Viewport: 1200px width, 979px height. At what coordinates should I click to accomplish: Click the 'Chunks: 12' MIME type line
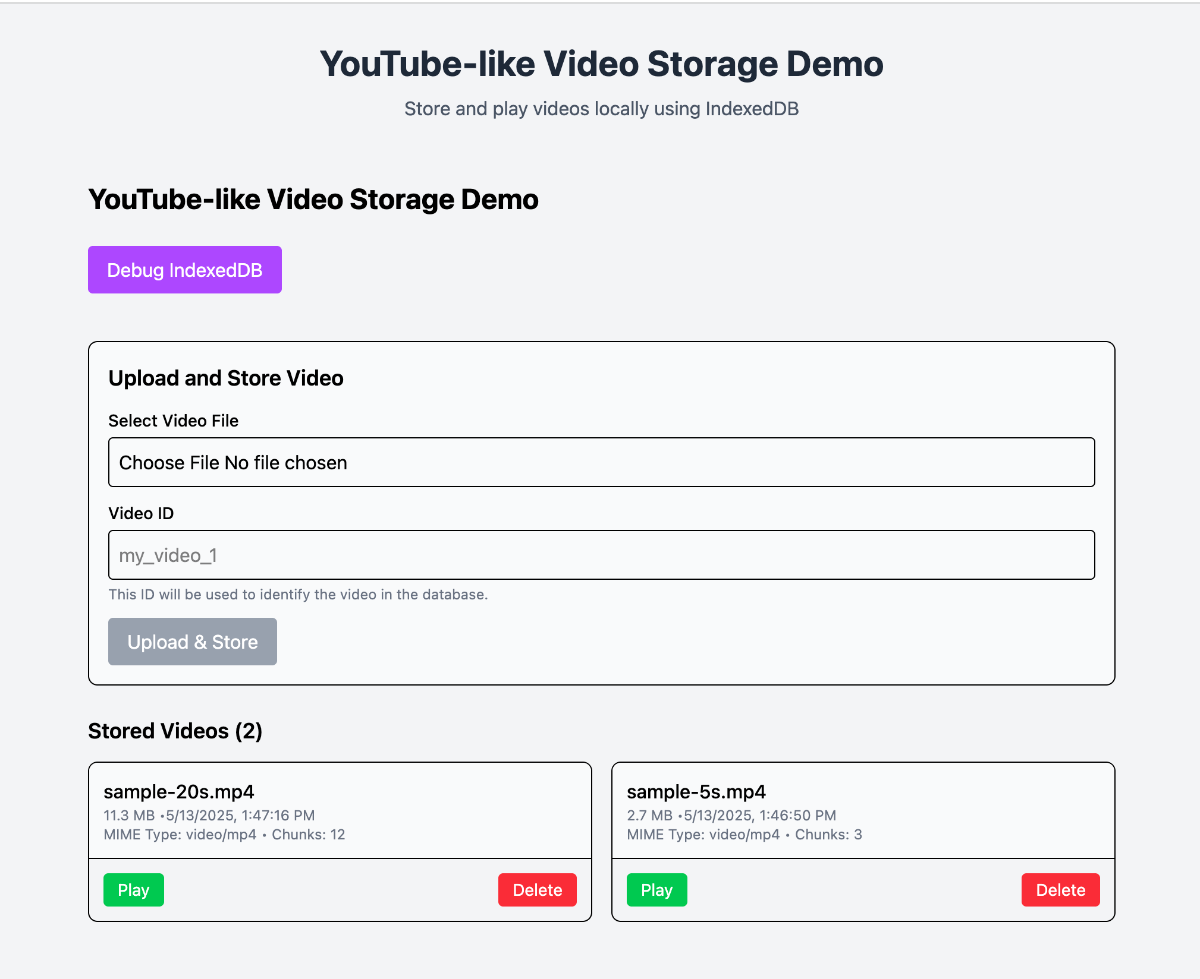click(x=224, y=834)
